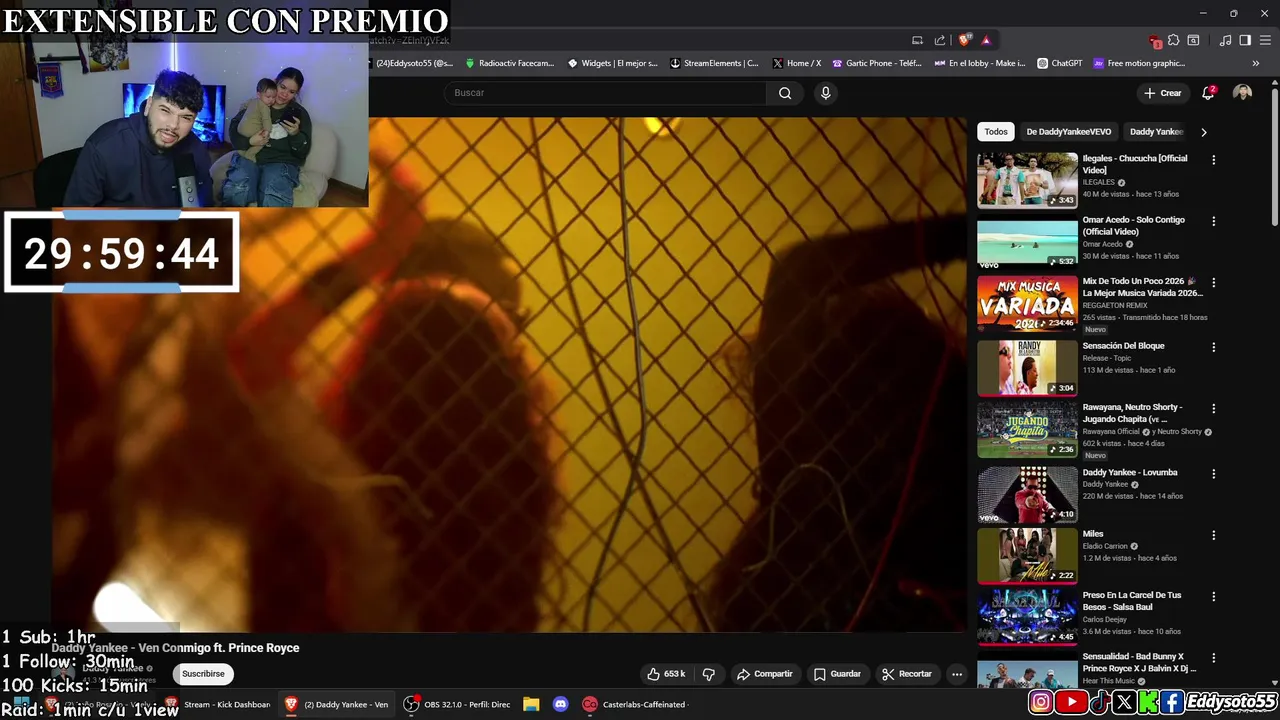
Task: Open Casterlabs-Caffeinated taskbar window
Action: pyautogui.click(x=635, y=705)
